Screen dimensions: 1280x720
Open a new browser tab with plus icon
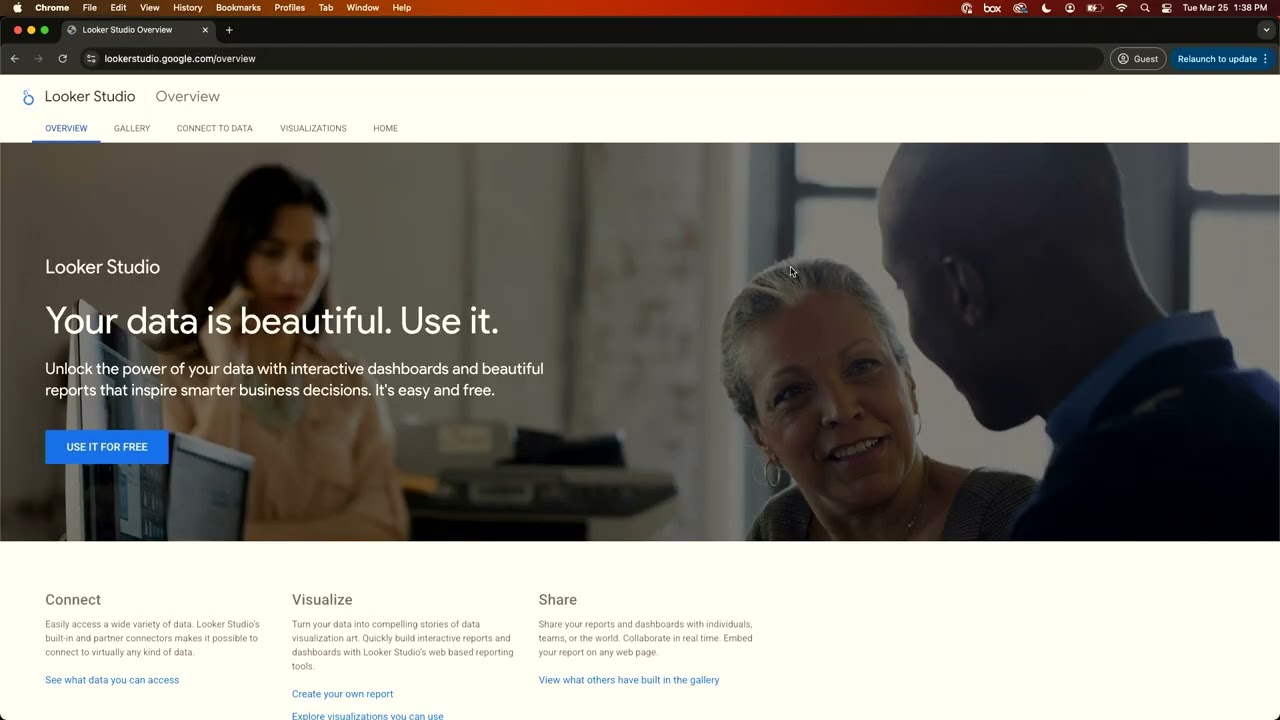point(229,30)
